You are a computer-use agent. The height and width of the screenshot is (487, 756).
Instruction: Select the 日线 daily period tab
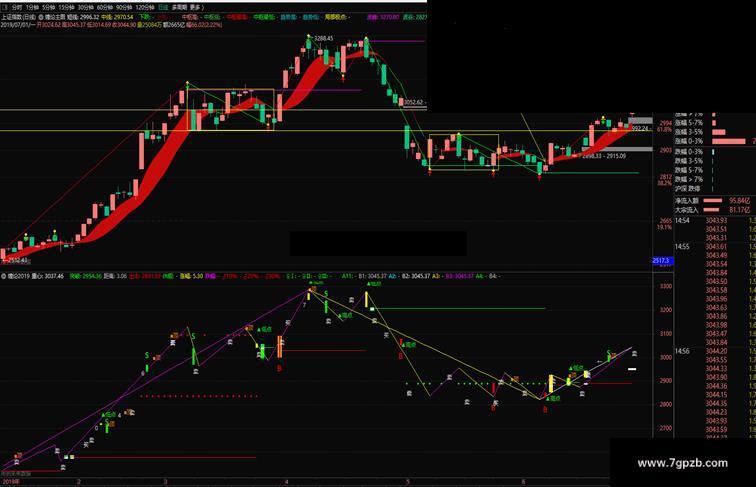(x=163, y=8)
